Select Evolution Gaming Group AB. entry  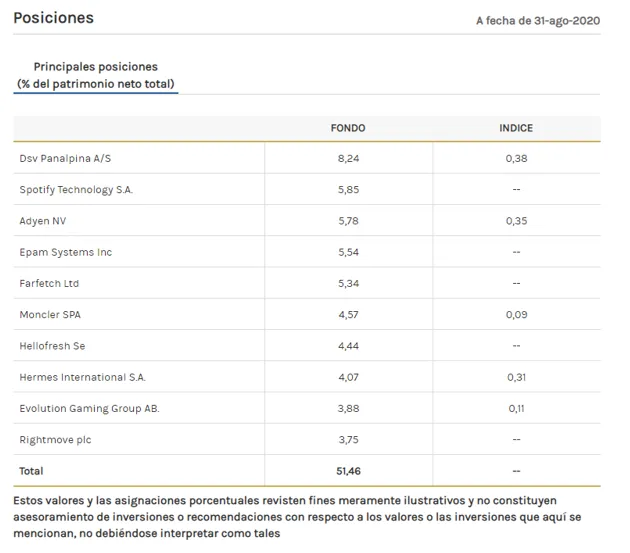89,408
